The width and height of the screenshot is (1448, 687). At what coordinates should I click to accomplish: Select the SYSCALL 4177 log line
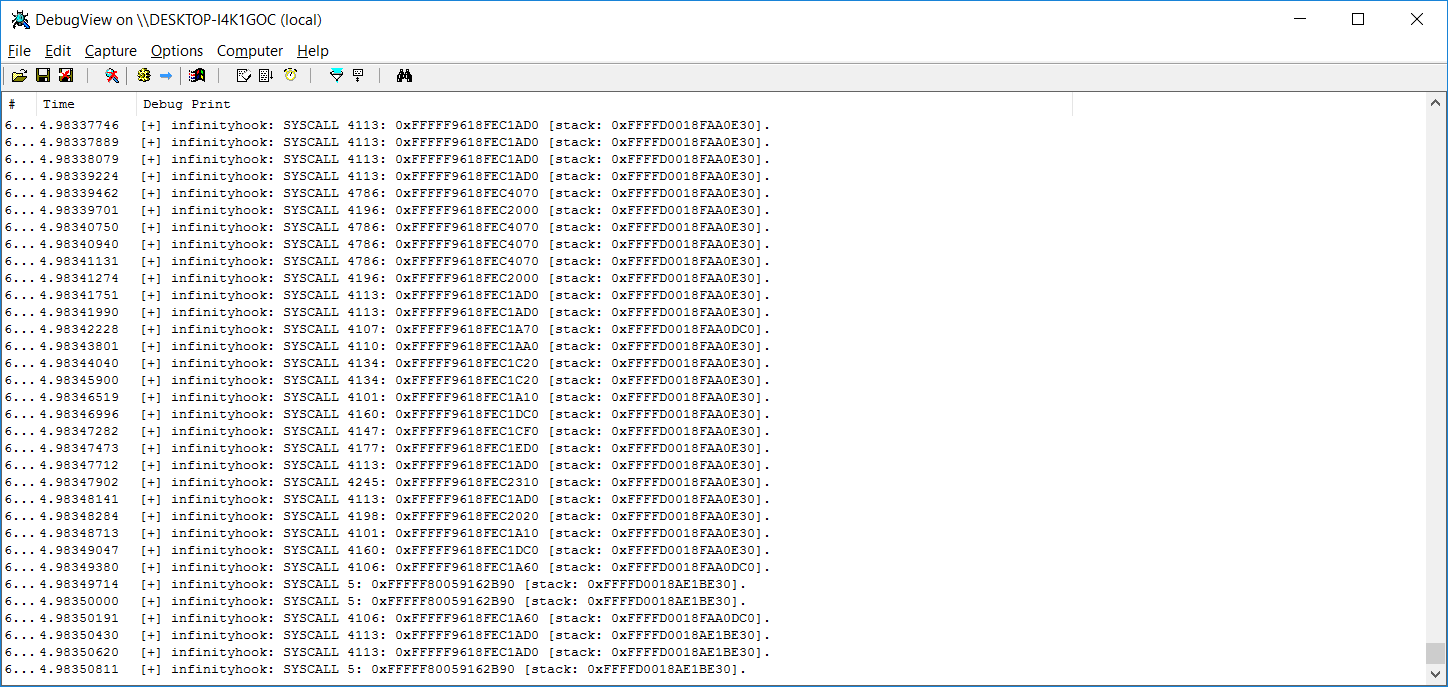click(714, 448)
